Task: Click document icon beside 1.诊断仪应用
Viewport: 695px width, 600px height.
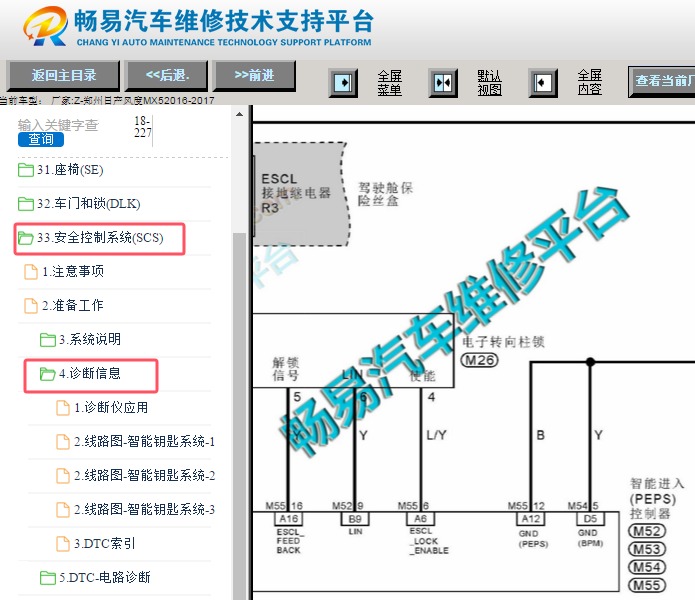Action: coord(63,408)
